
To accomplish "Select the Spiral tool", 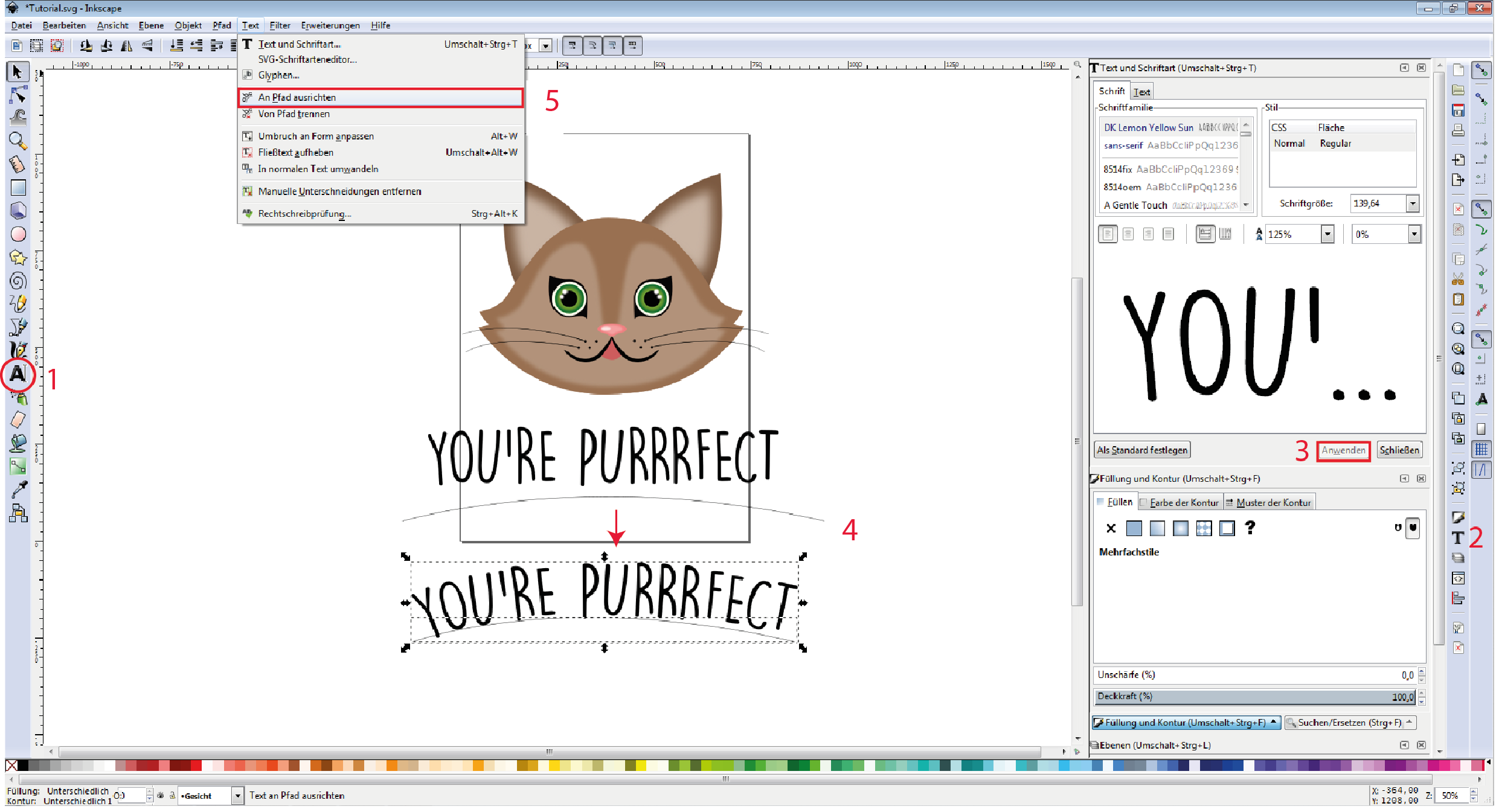I will pos(18,281).
